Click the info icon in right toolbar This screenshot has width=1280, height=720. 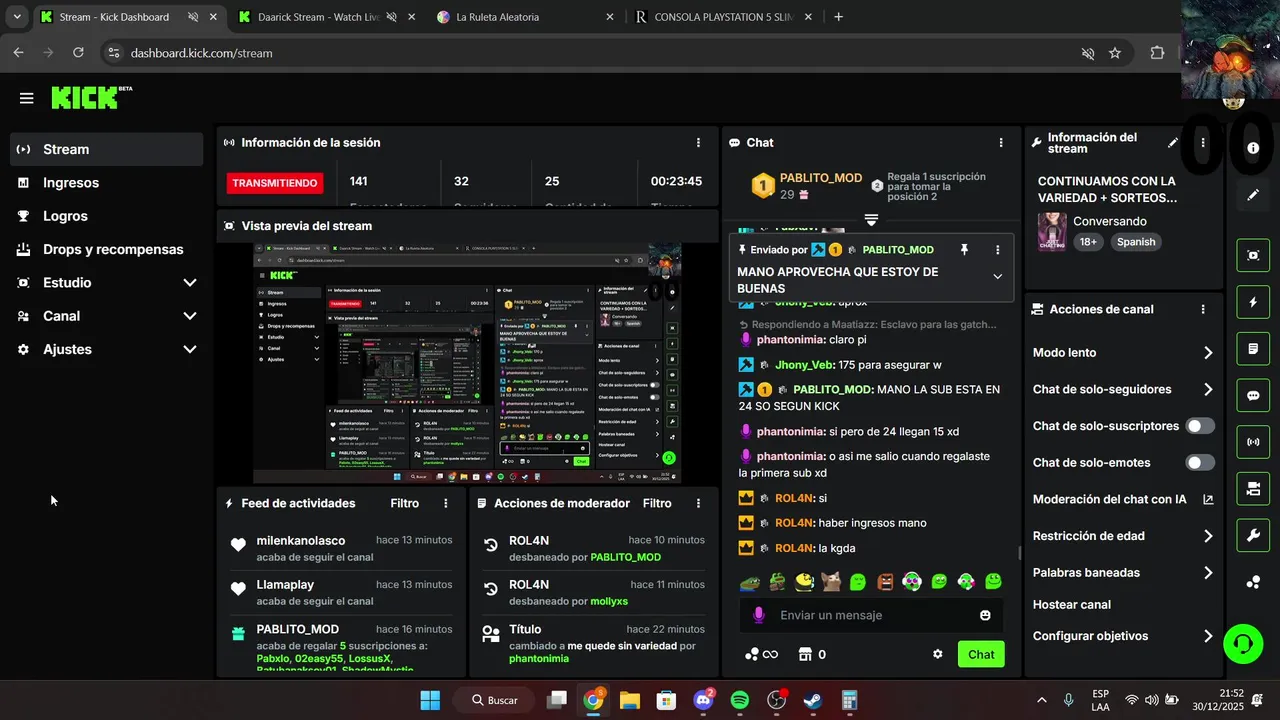pos(1253,147)
